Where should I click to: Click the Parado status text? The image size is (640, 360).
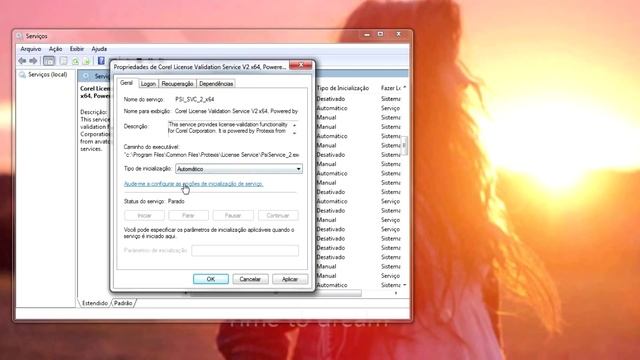(x=176, y=202)
